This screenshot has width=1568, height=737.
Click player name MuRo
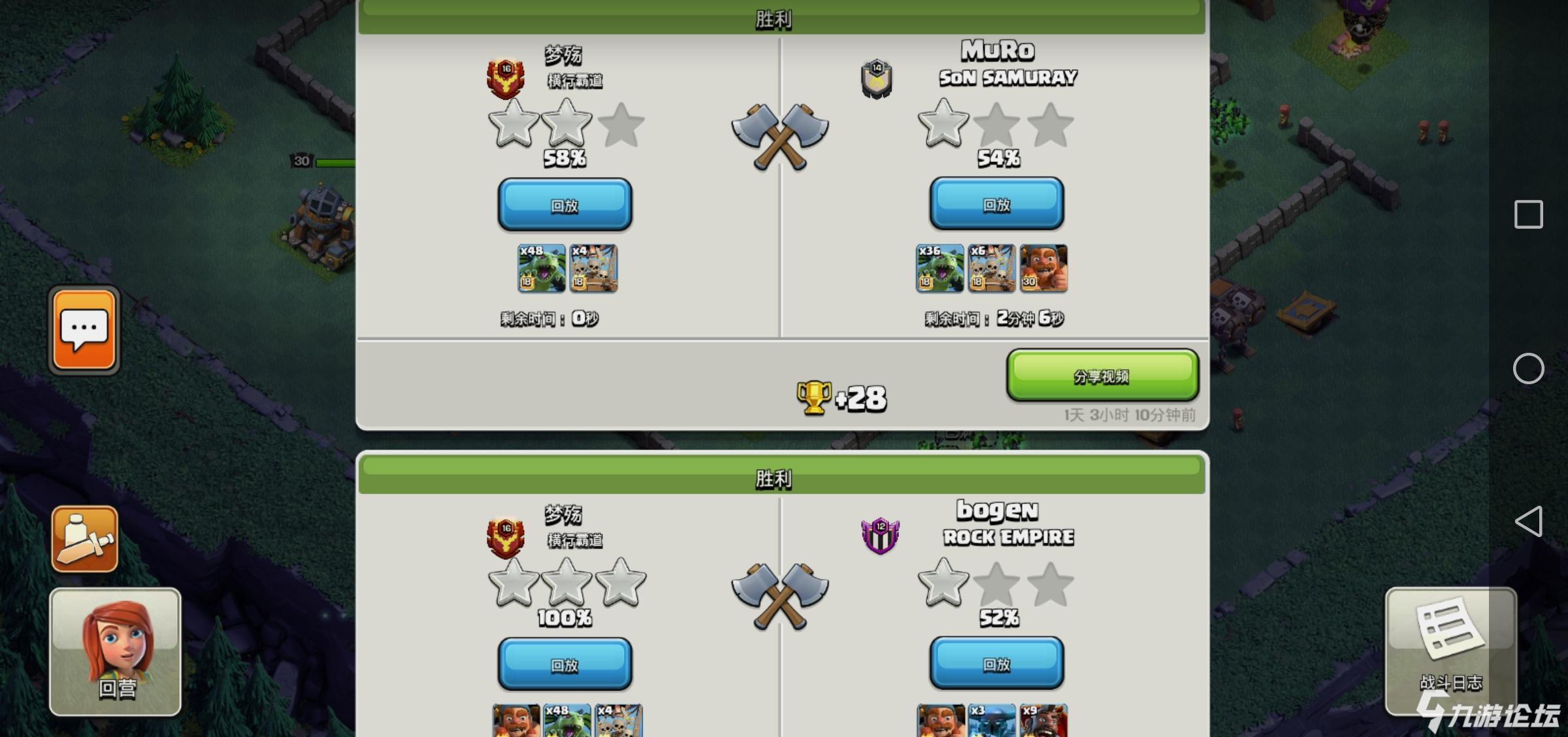click(x=998, y=50)
